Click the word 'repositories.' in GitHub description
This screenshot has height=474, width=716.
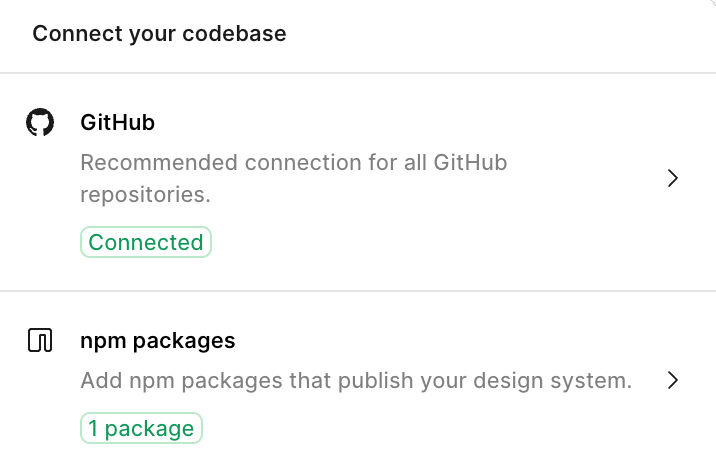145,195
